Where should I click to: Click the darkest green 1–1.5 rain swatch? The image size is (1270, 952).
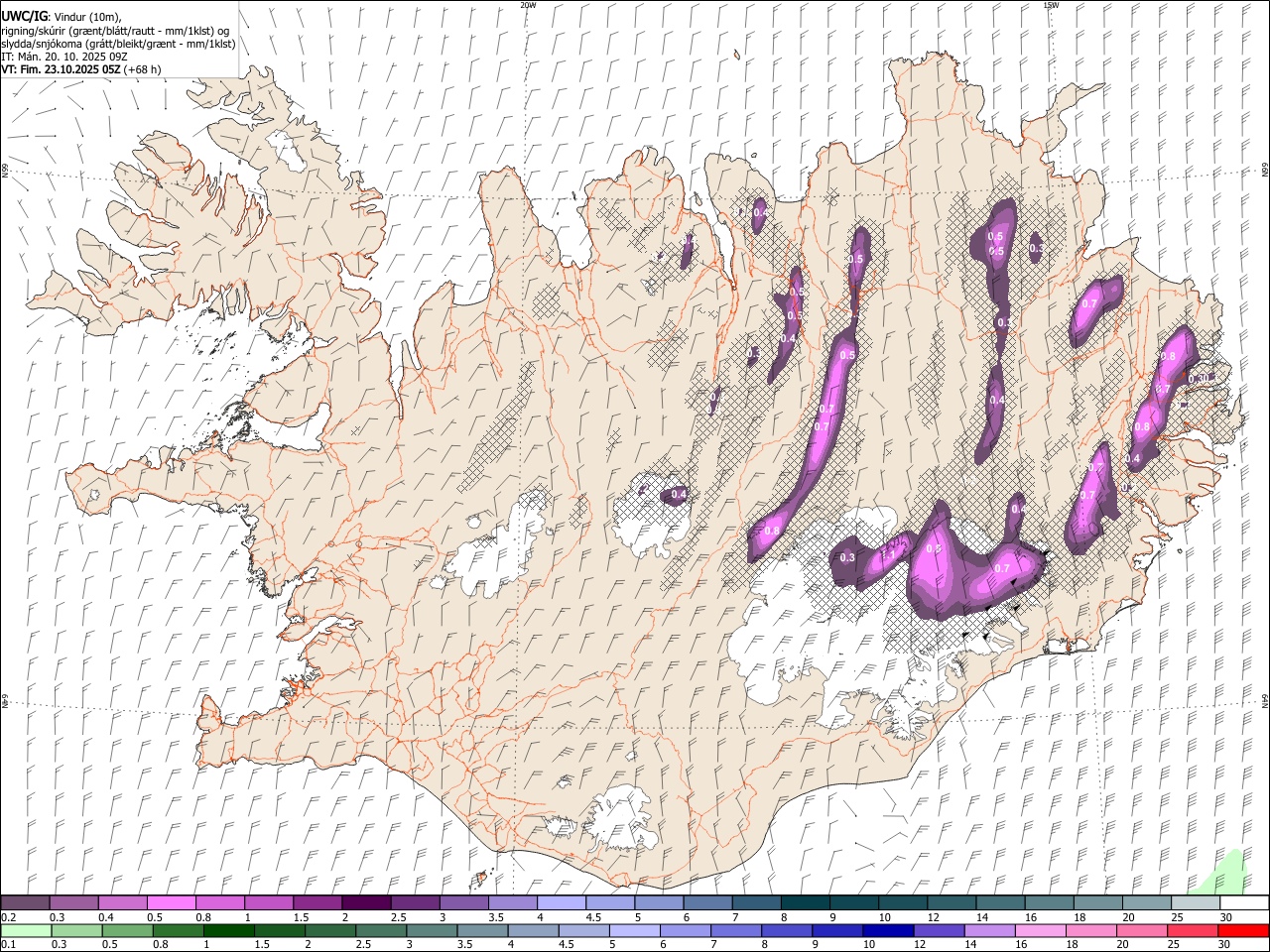coord(228,930)
